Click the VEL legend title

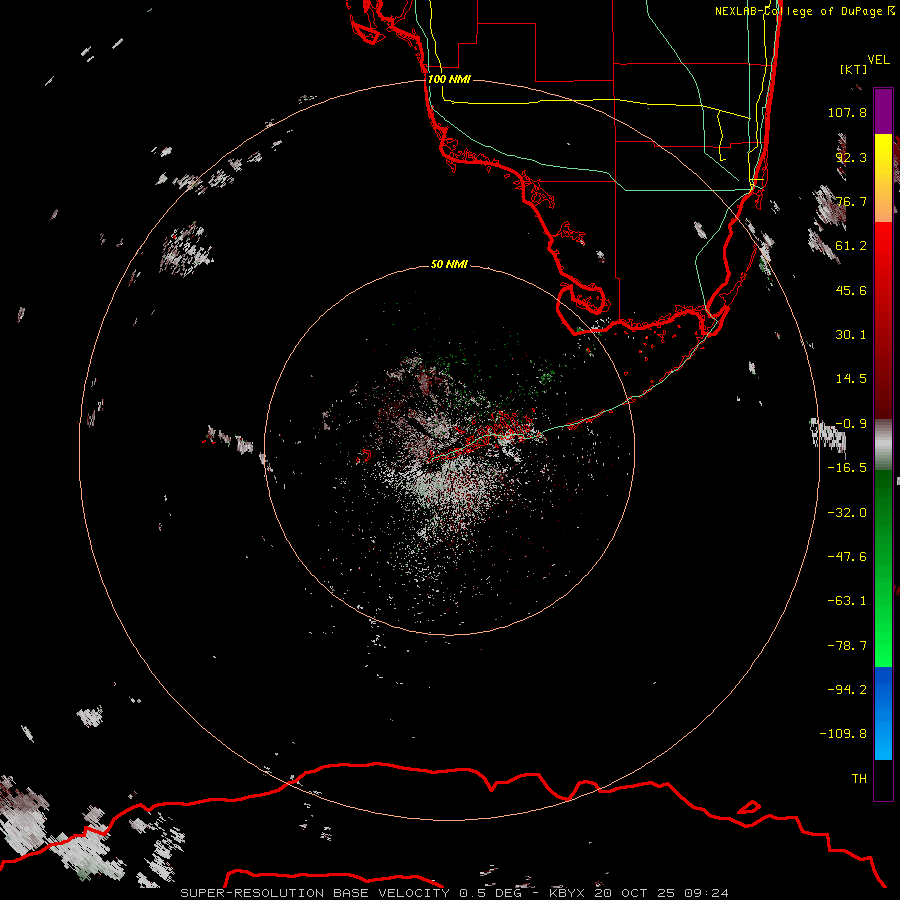pyautogui.click(x=878, y=60)
